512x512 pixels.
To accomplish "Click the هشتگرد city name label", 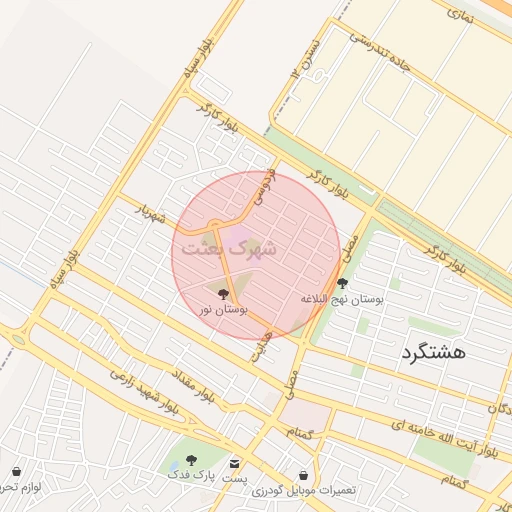I will tap(433, 353).
